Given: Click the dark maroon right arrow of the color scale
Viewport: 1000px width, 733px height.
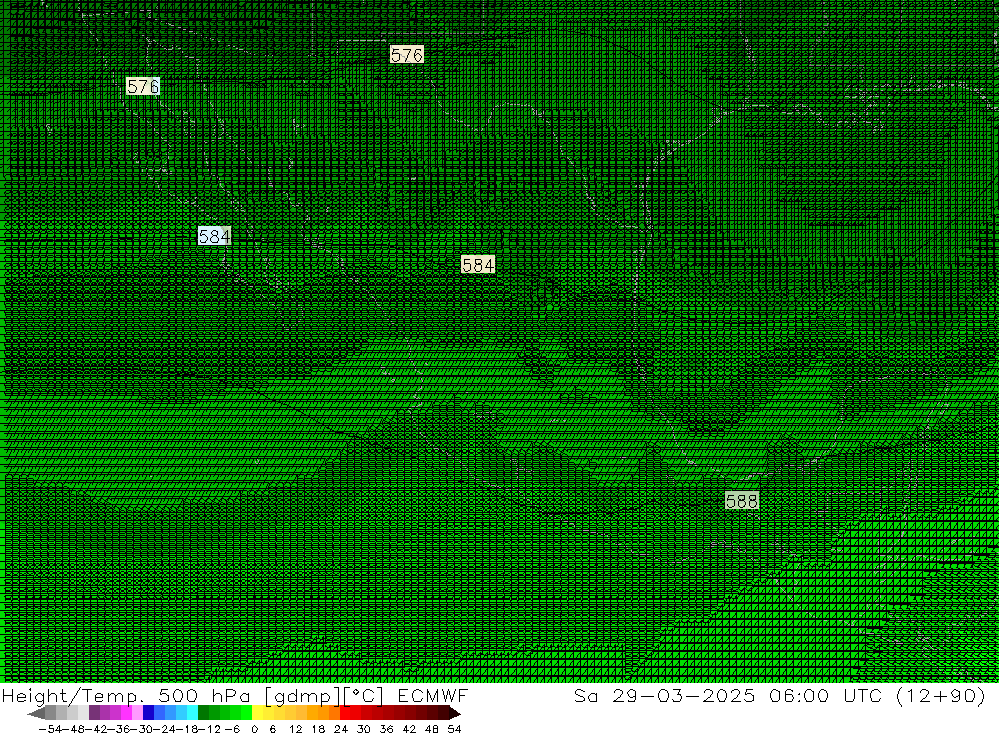Looking at the screenshot, I should pos(455,713).
